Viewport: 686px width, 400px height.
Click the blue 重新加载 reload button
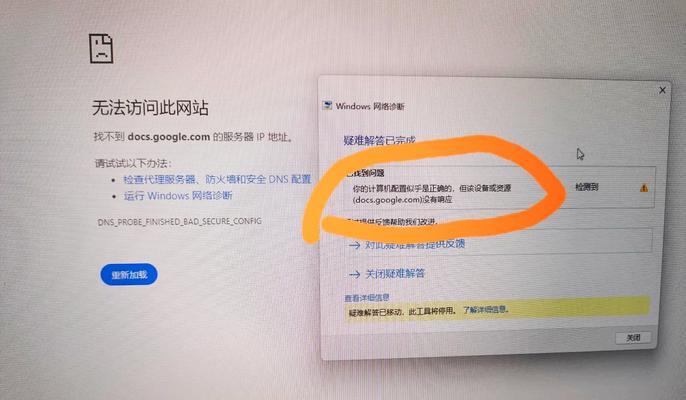(129, 274)
